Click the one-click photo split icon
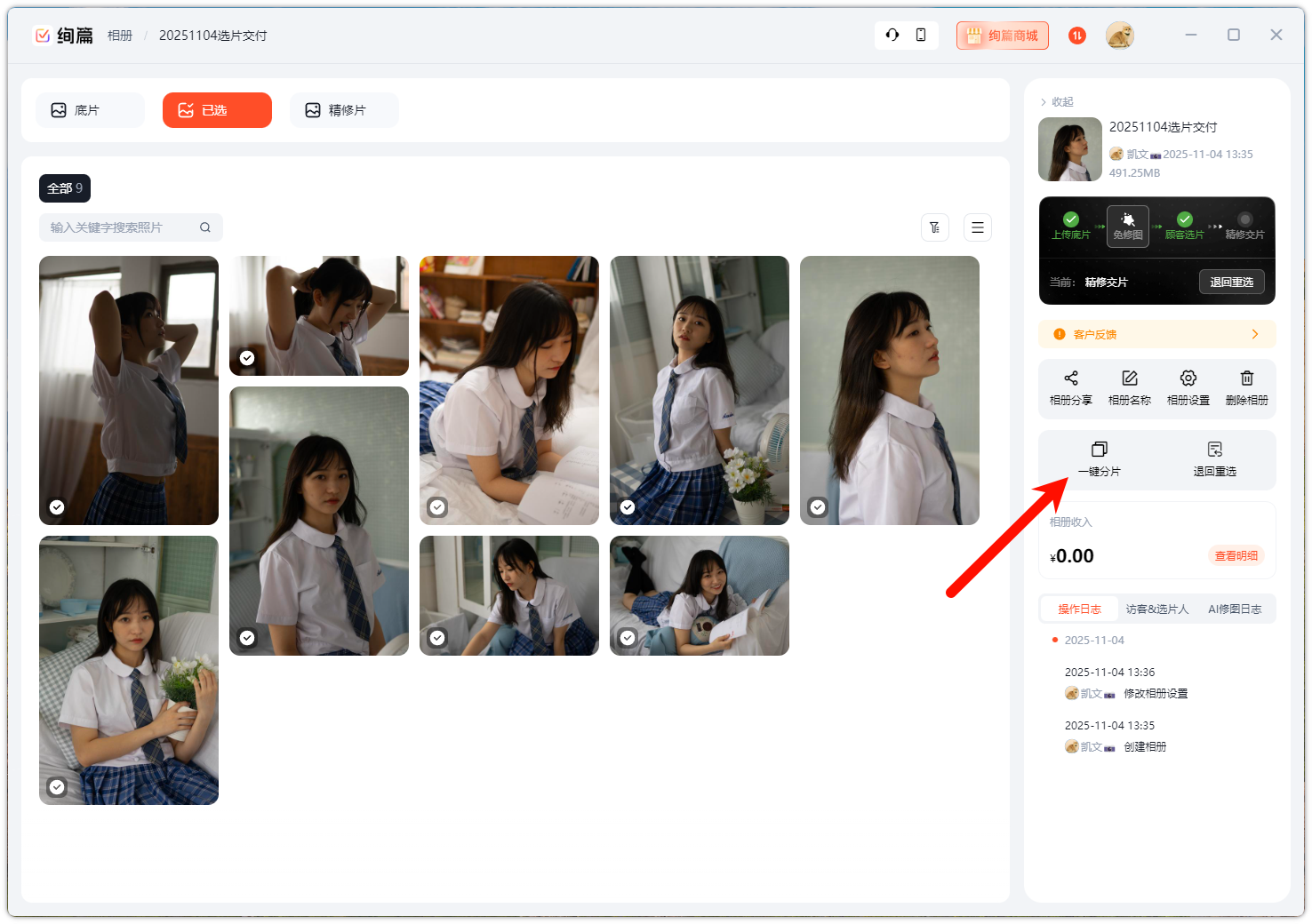 (1099, 450)
